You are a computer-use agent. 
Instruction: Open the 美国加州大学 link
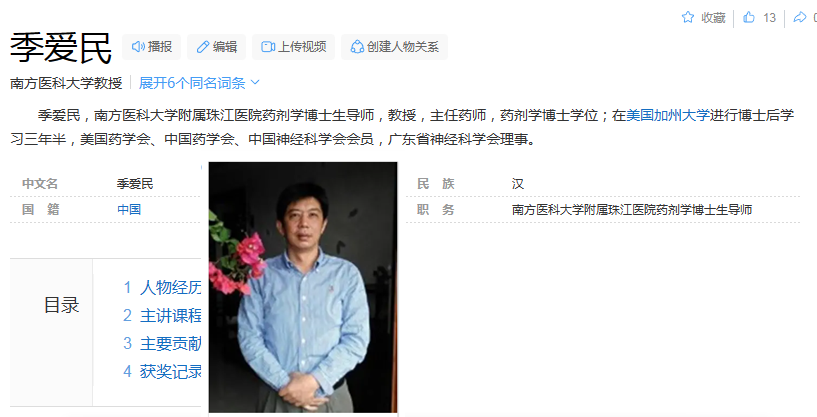point(667,115)
